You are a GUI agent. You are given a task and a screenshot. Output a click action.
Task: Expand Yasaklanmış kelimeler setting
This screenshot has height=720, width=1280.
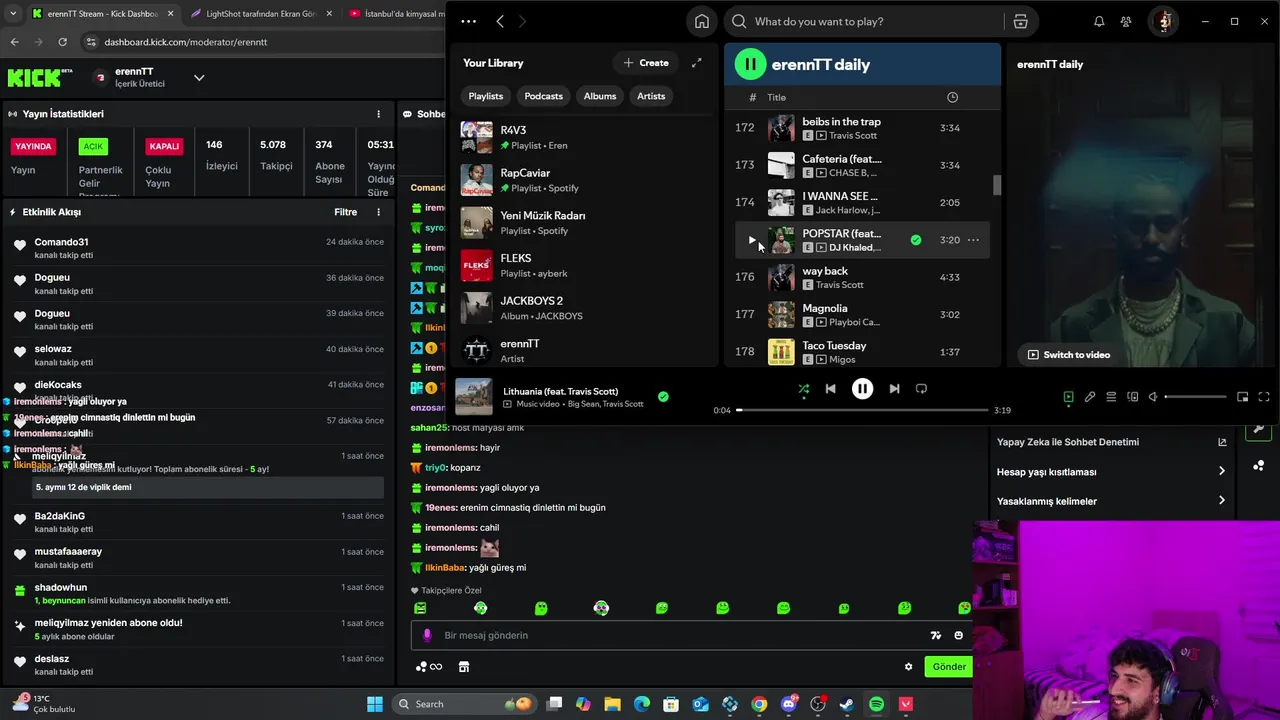[1112, 501]
